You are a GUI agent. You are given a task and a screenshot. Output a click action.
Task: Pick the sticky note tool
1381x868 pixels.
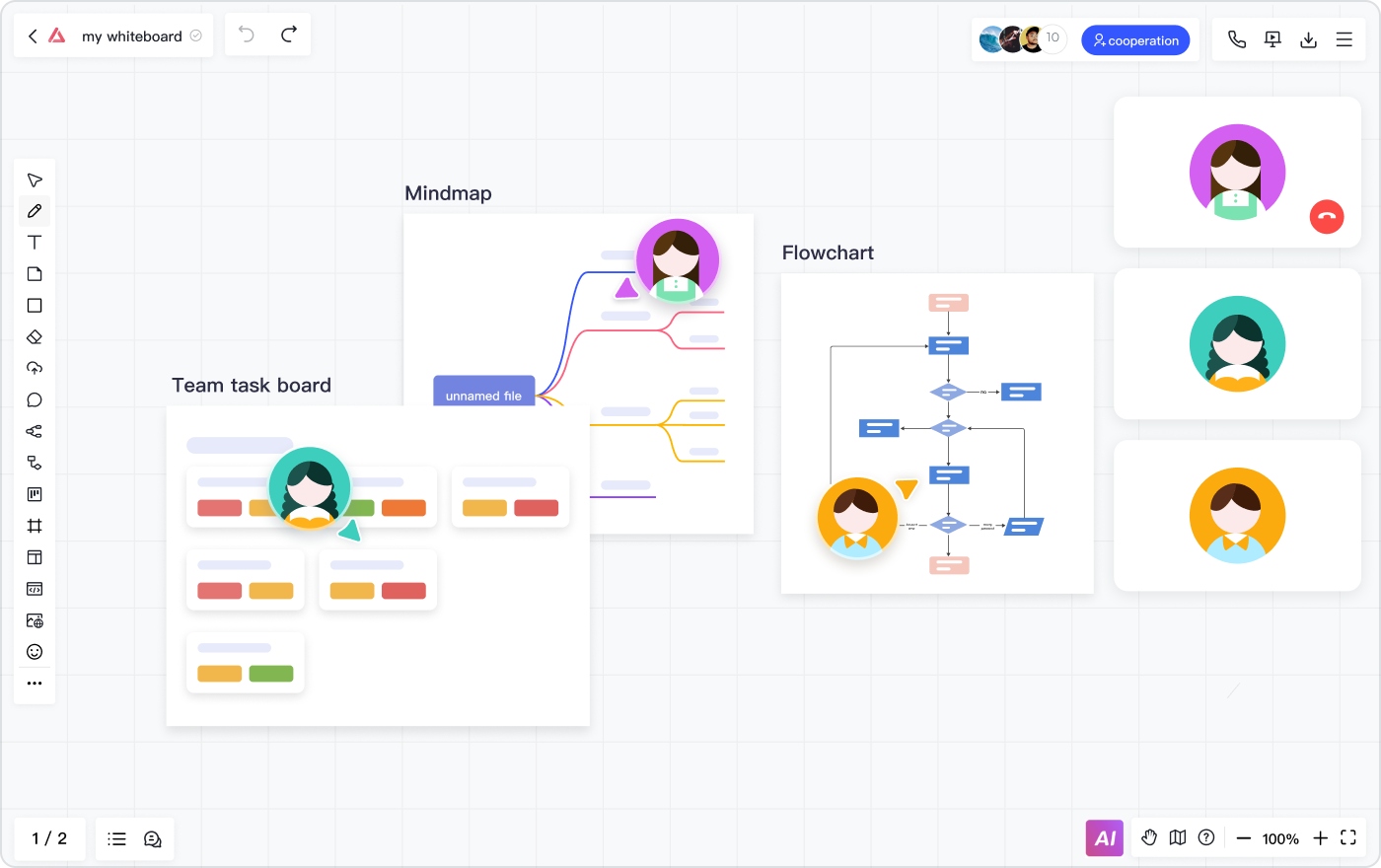35,274
